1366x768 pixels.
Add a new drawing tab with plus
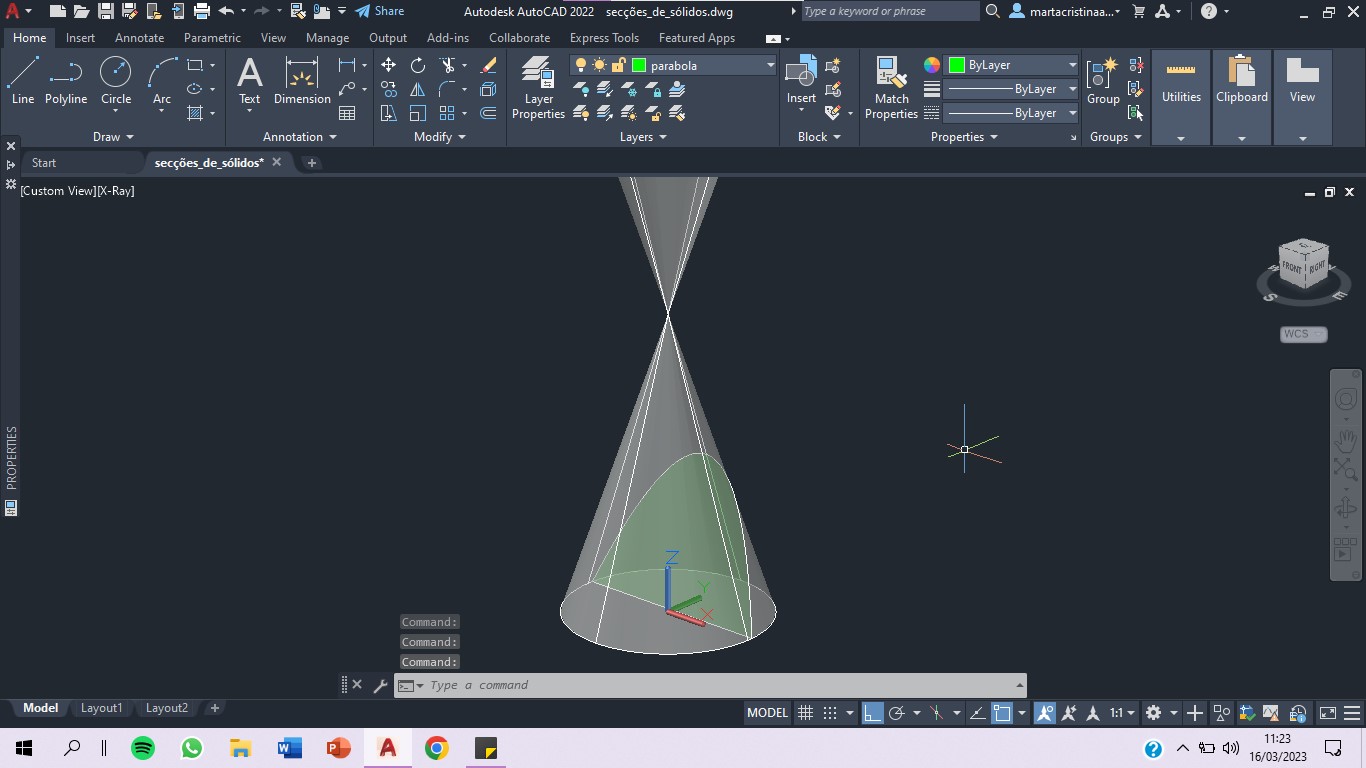[311, 162]
